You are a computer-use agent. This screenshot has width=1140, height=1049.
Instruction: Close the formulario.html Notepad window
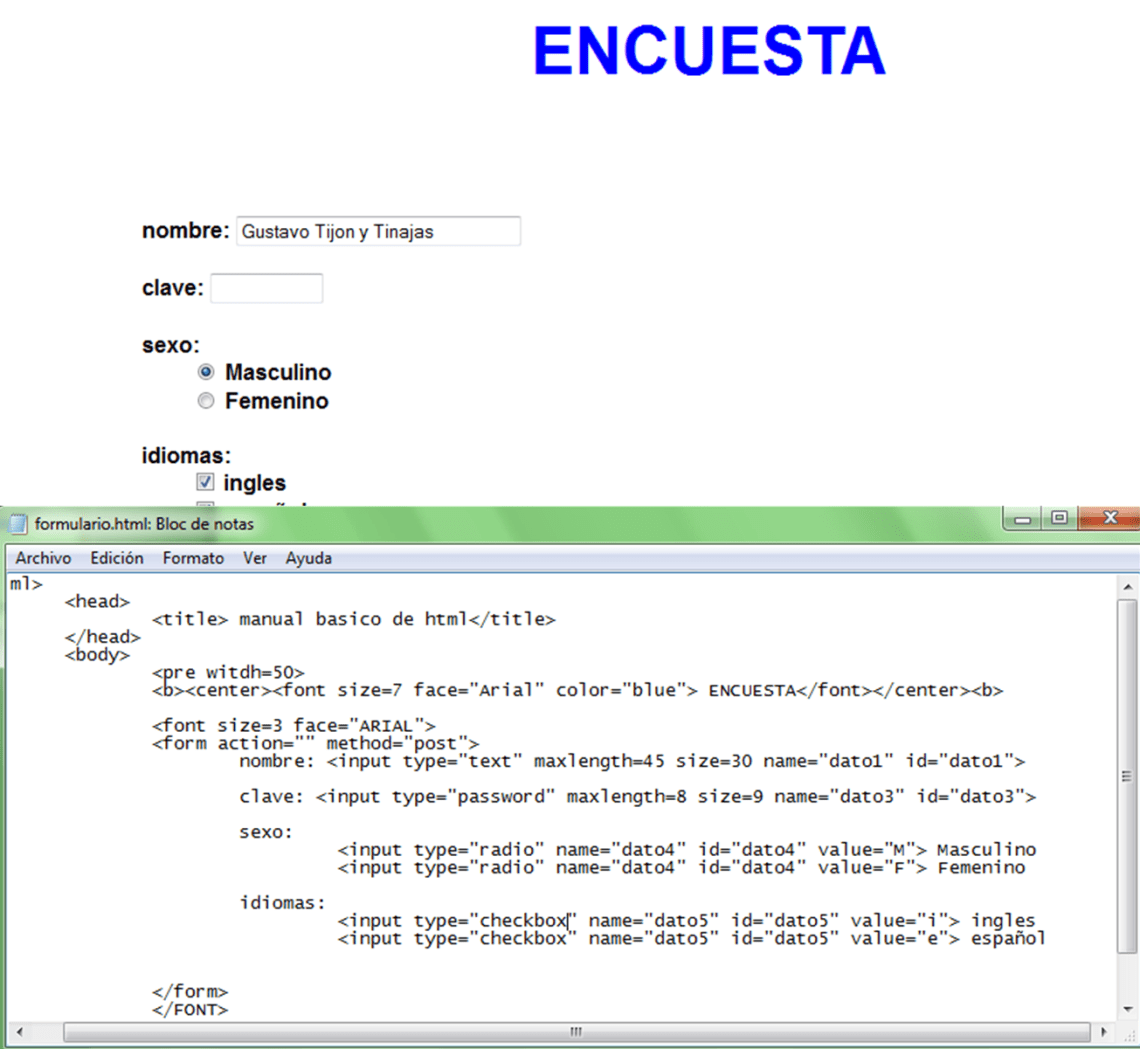coord(1107,519)
